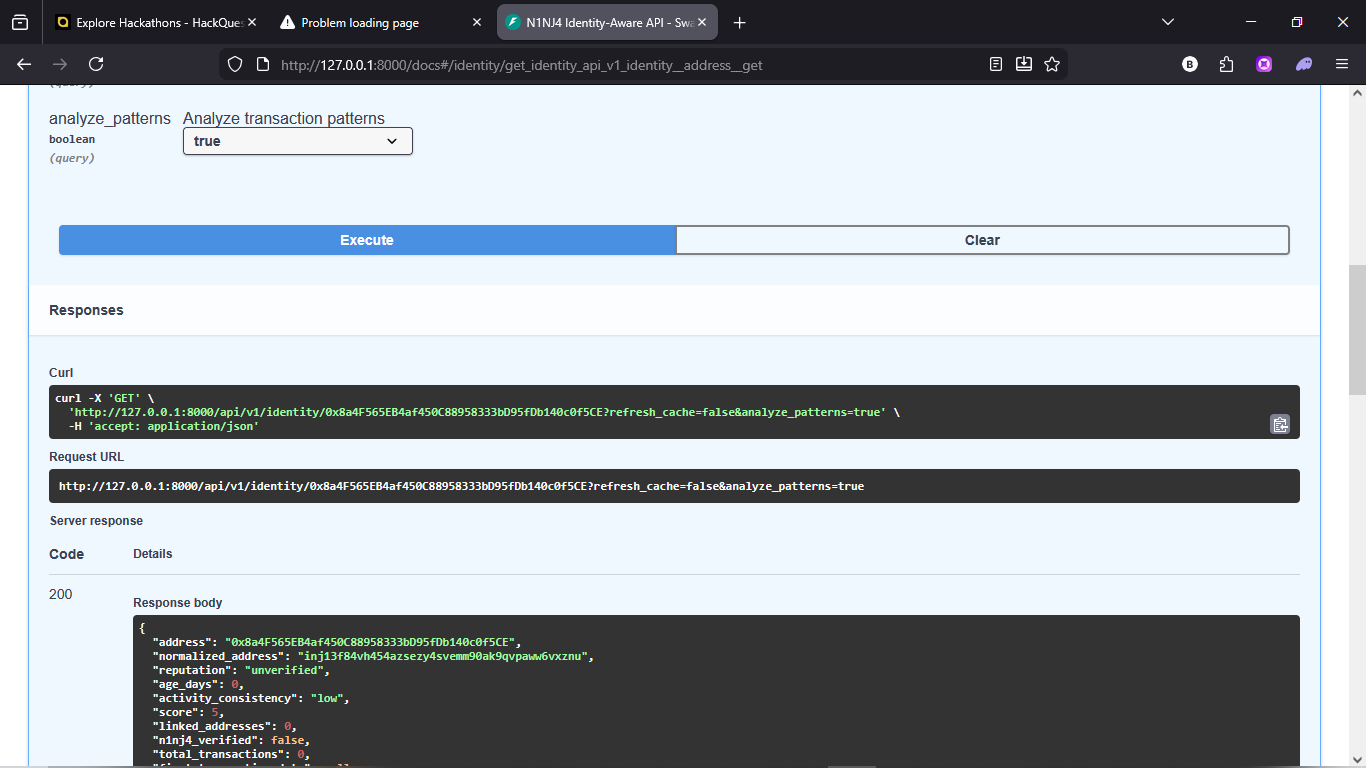Reload the current page
This screenshot has height=768, width=1366.
click(x=96, y=64)
